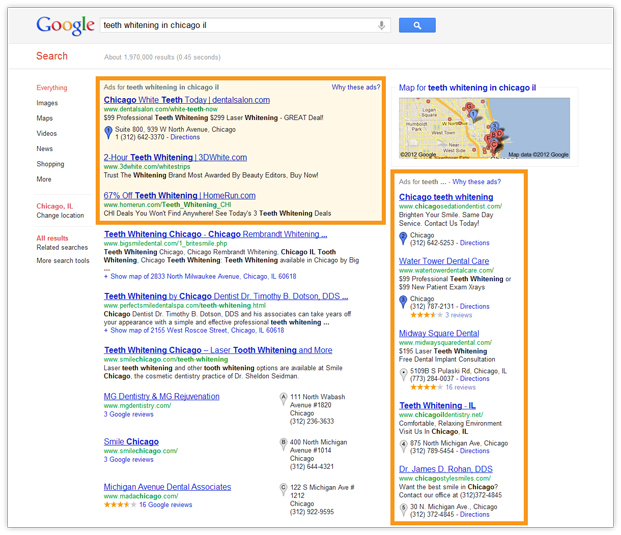
Task: Open Smile Chicago listing
Action: pyautogui.click(x=131, y=442)
